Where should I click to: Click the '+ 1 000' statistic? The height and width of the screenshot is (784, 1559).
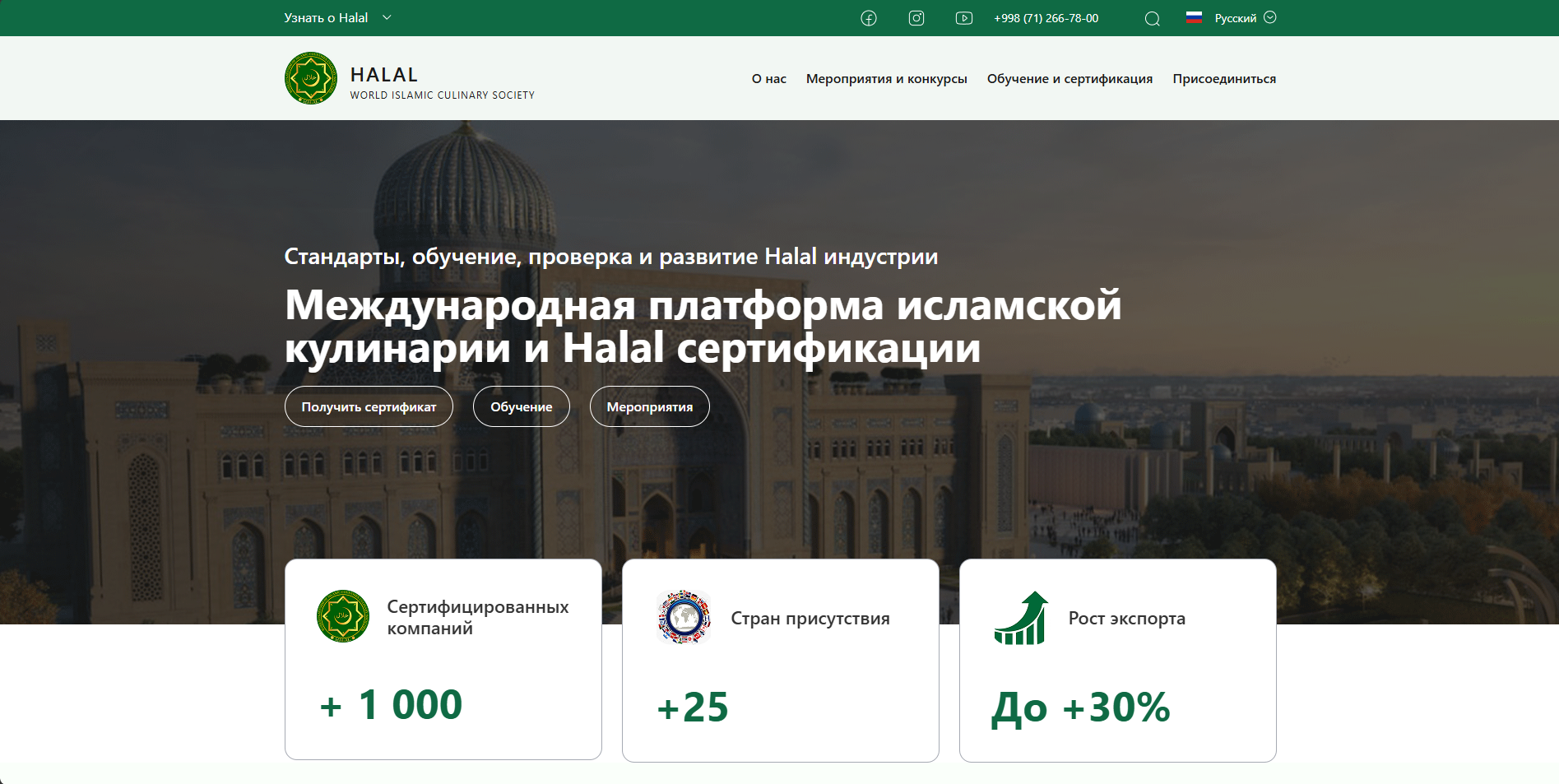coord(392,705)
